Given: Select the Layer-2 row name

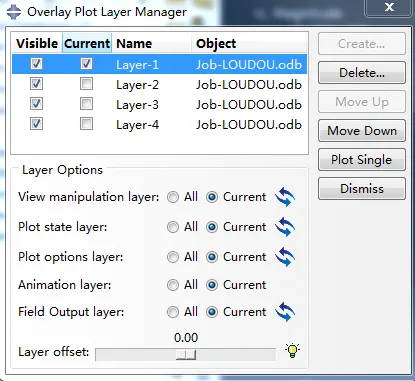Looking at the screenshot, I should coord(137,85).
